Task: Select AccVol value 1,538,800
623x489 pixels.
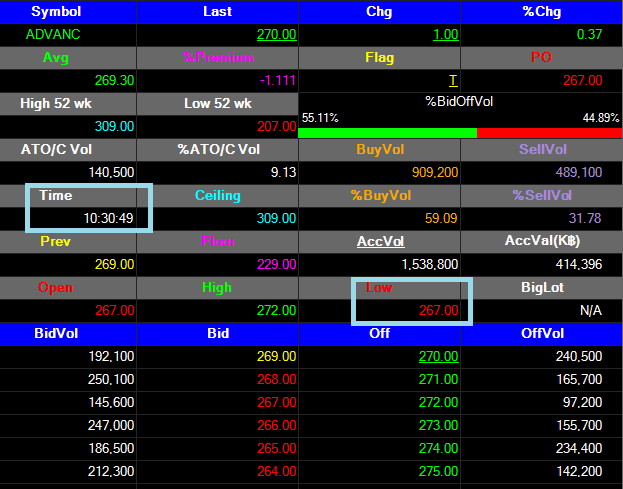Action: click(430, 265)
